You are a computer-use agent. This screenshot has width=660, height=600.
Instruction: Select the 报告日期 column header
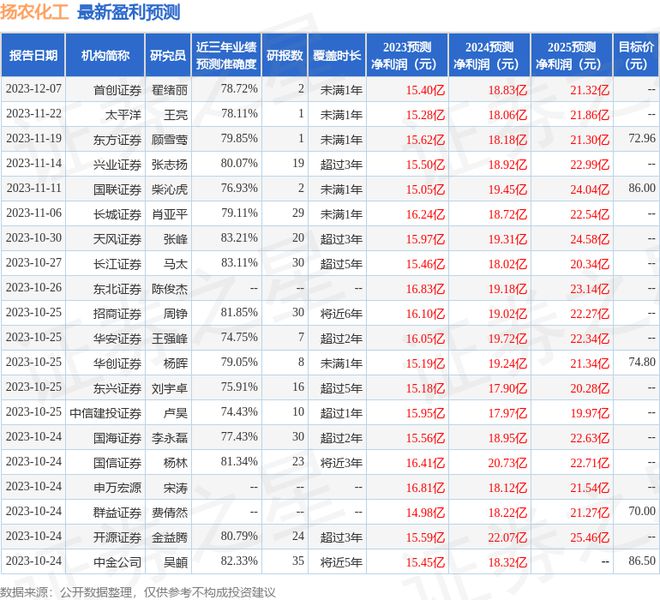point(33,55)
